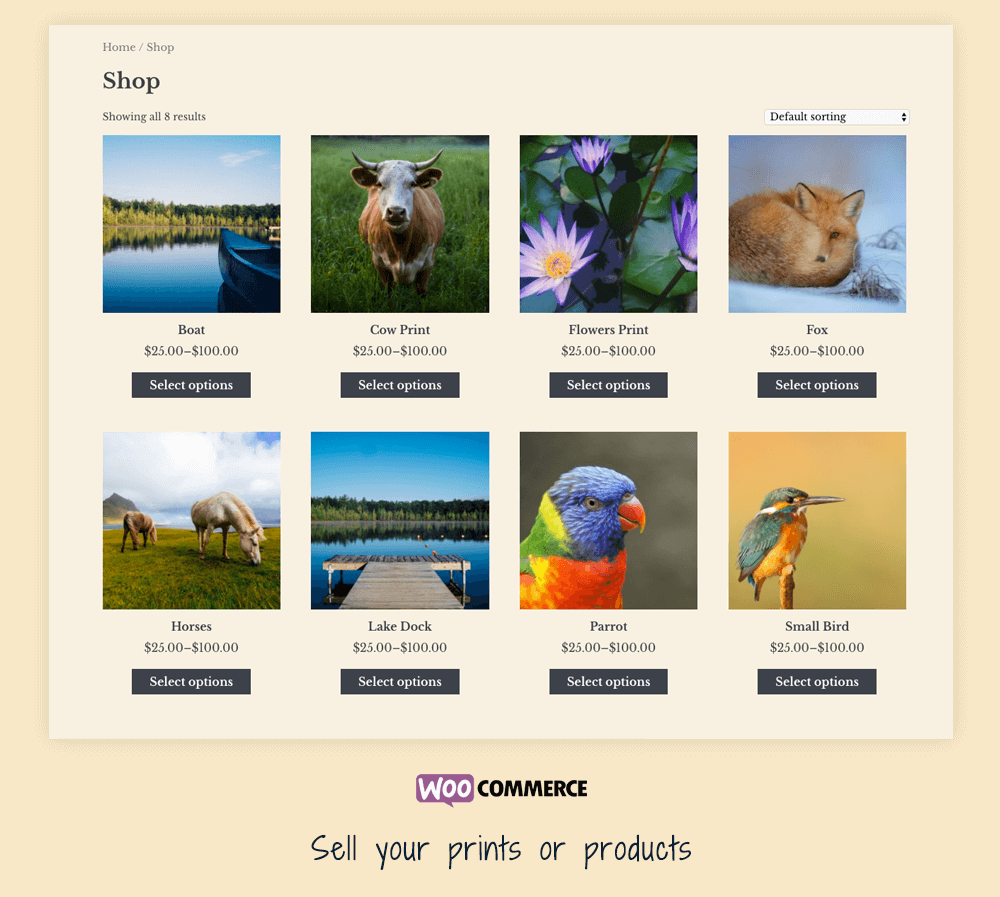Open the Small Bird product image
The height and width of the screenshot is (897, 1000).
tap(817, 521)
